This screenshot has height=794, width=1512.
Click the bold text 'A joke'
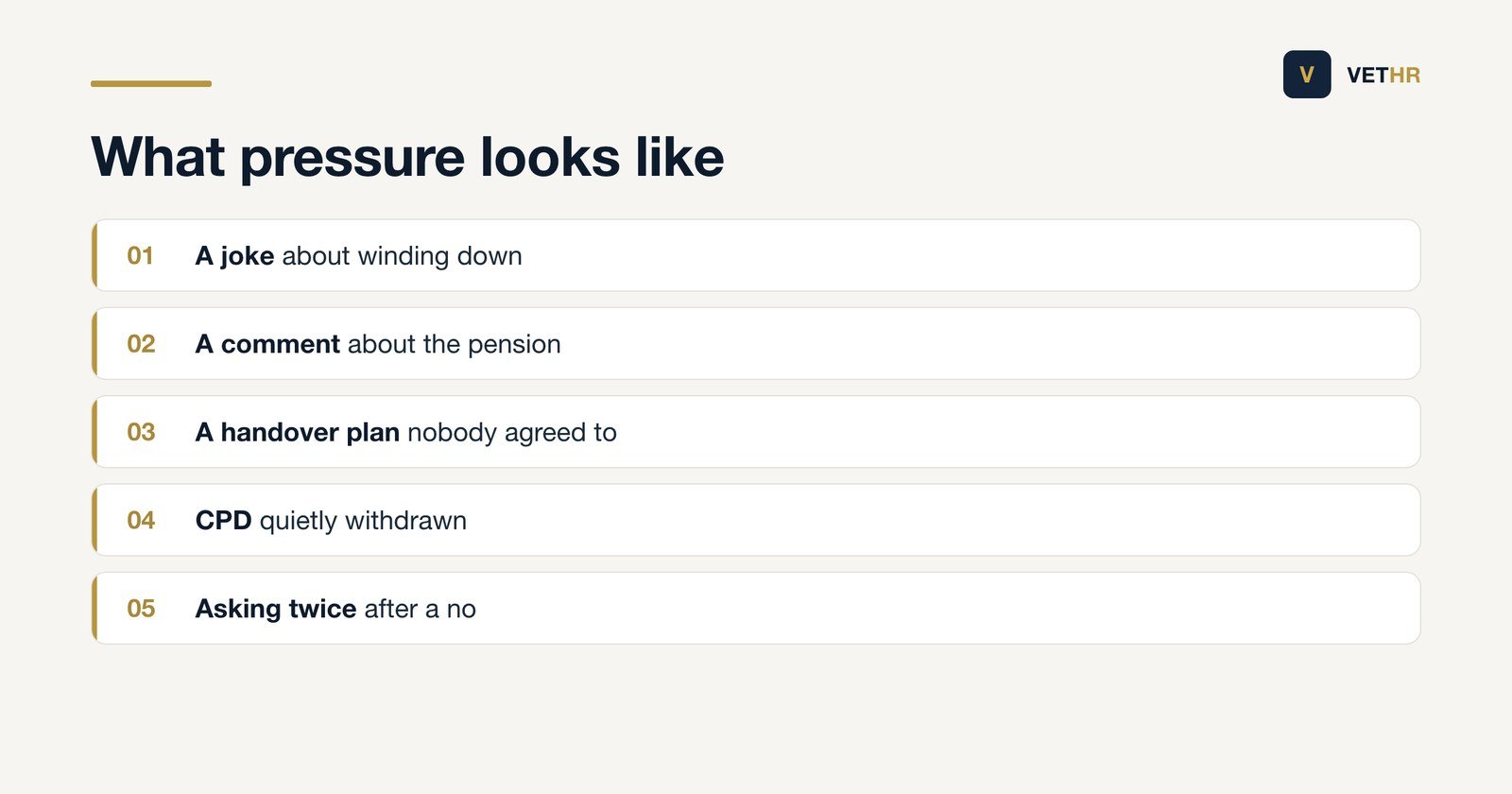[x=234, y=256]
